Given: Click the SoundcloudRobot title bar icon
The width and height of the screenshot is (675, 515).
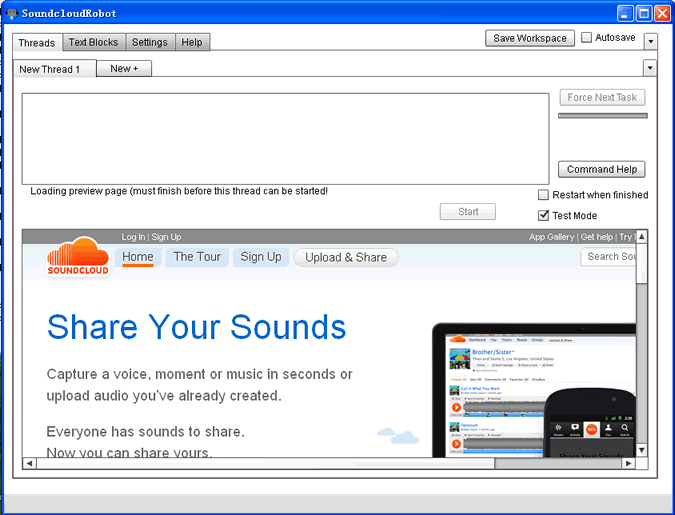Looking at the screenshot, I should pos(12,13).
